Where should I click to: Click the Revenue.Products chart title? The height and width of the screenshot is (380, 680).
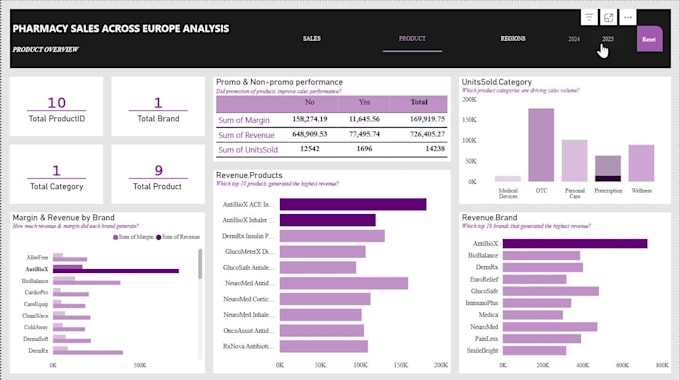click(249, 175)
